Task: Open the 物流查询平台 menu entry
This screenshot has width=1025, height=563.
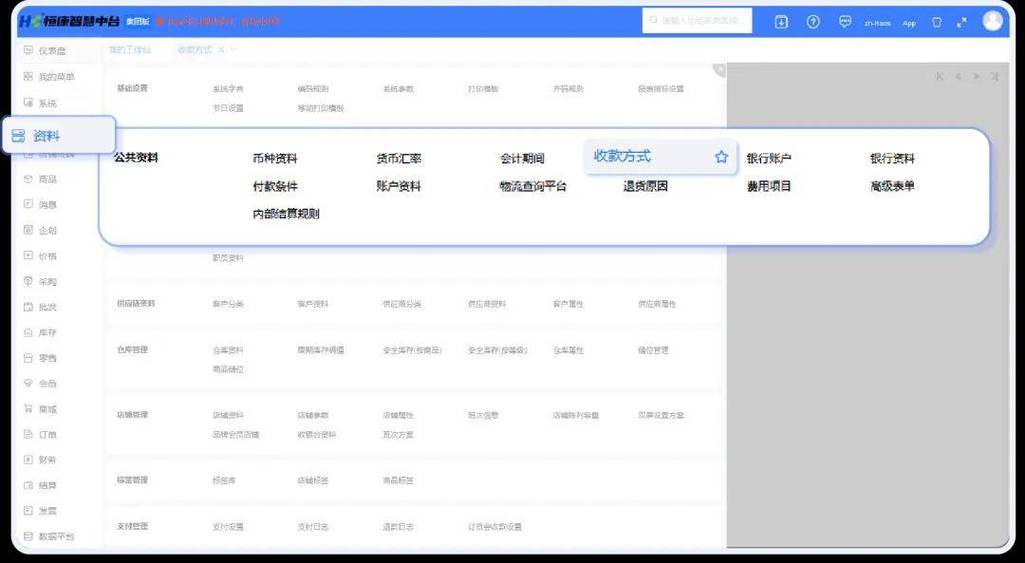Action: 533,186
